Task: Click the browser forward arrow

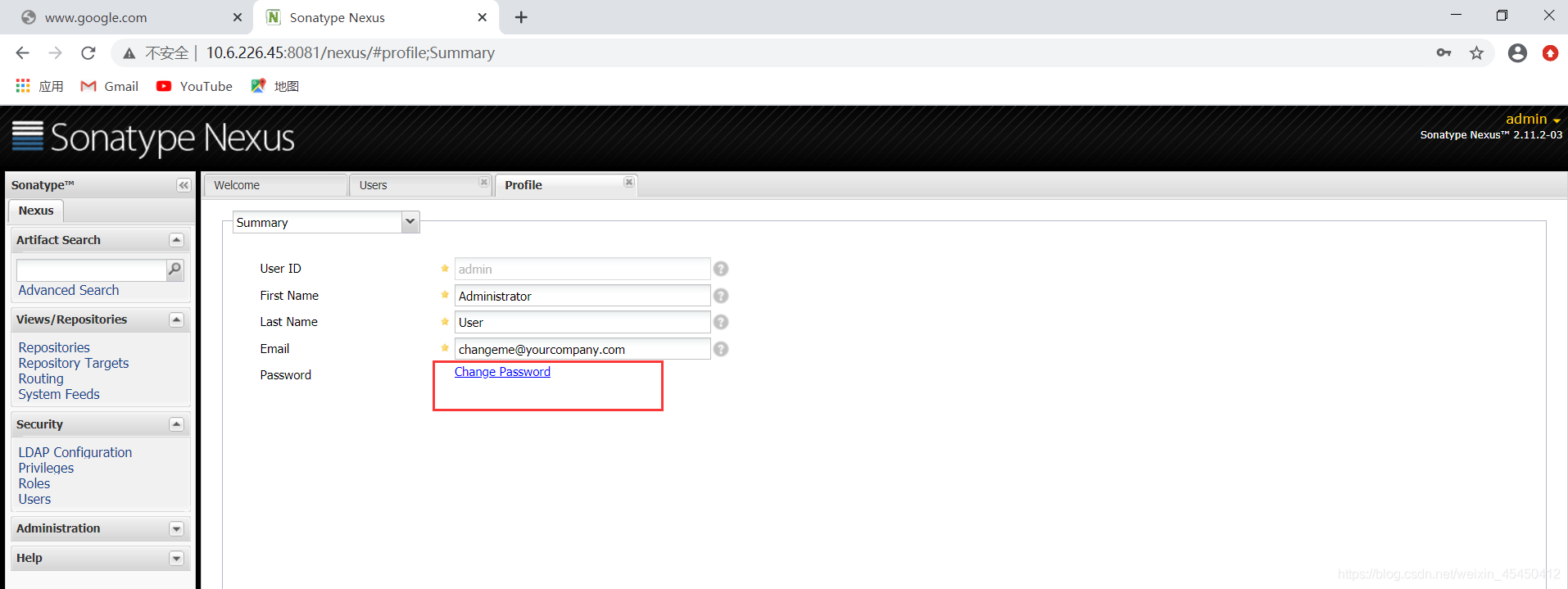Action: pyautogui.click(x=55, y=53)
